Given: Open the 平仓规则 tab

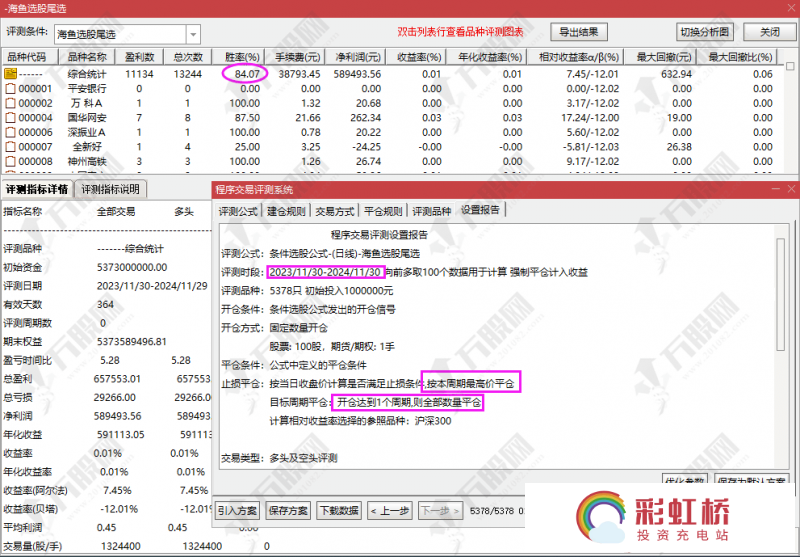Looking at the screenshot, I should (383, 211).
